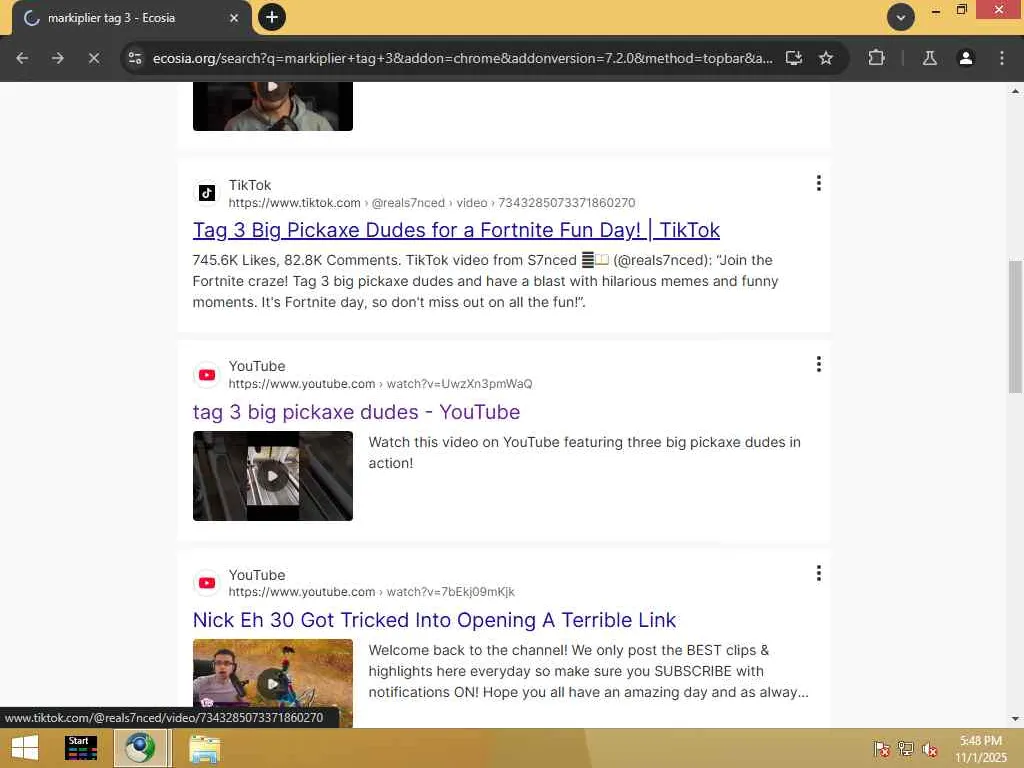Open the tab search dropdown arrow
1024x768 pixels.
pos(901,18)
